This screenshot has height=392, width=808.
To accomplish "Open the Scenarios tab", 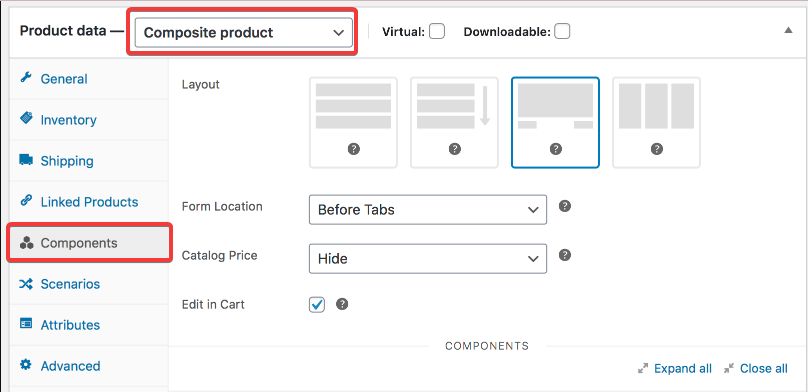I will [89, 284].
